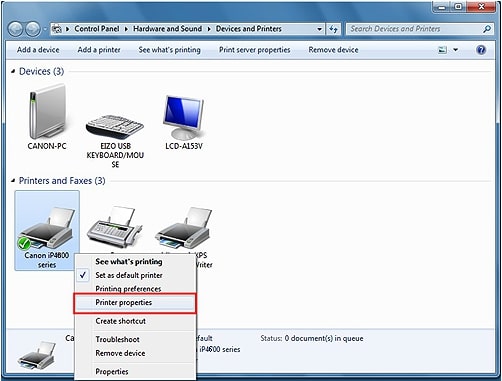Image resolution: width=502 pixels, height=381 pixels.
Task: Open the Help question mark button
Action: [481, 50]
